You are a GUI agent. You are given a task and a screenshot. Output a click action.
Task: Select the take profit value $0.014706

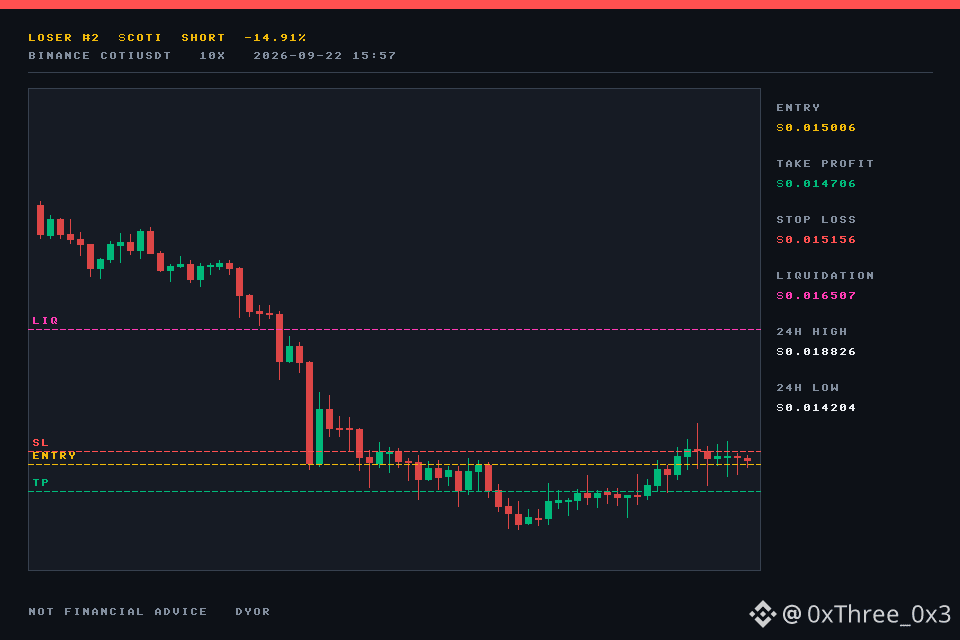point(816,183)
